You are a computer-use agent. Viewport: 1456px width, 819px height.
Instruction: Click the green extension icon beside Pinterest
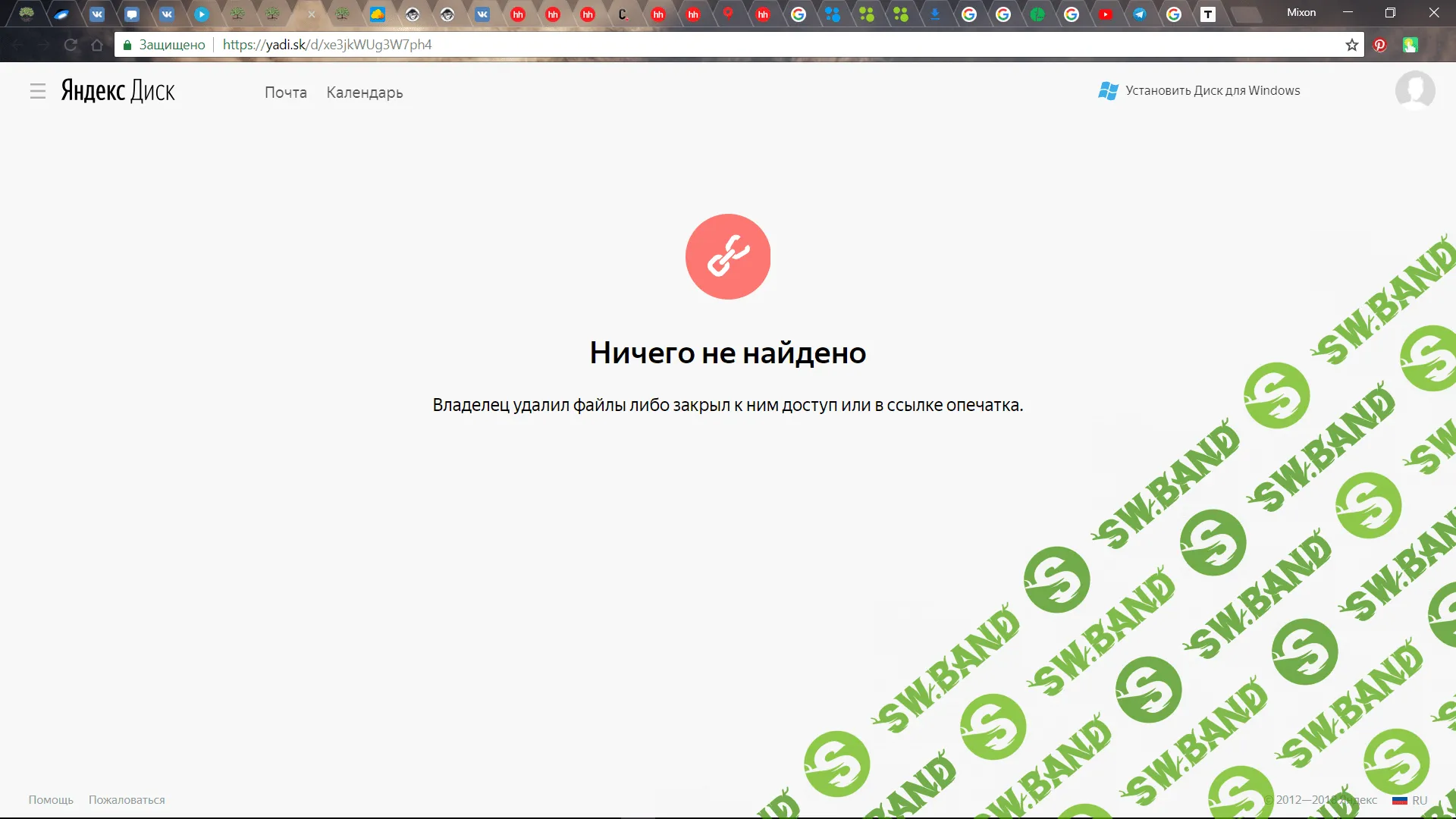click(x=1410, y=45)
